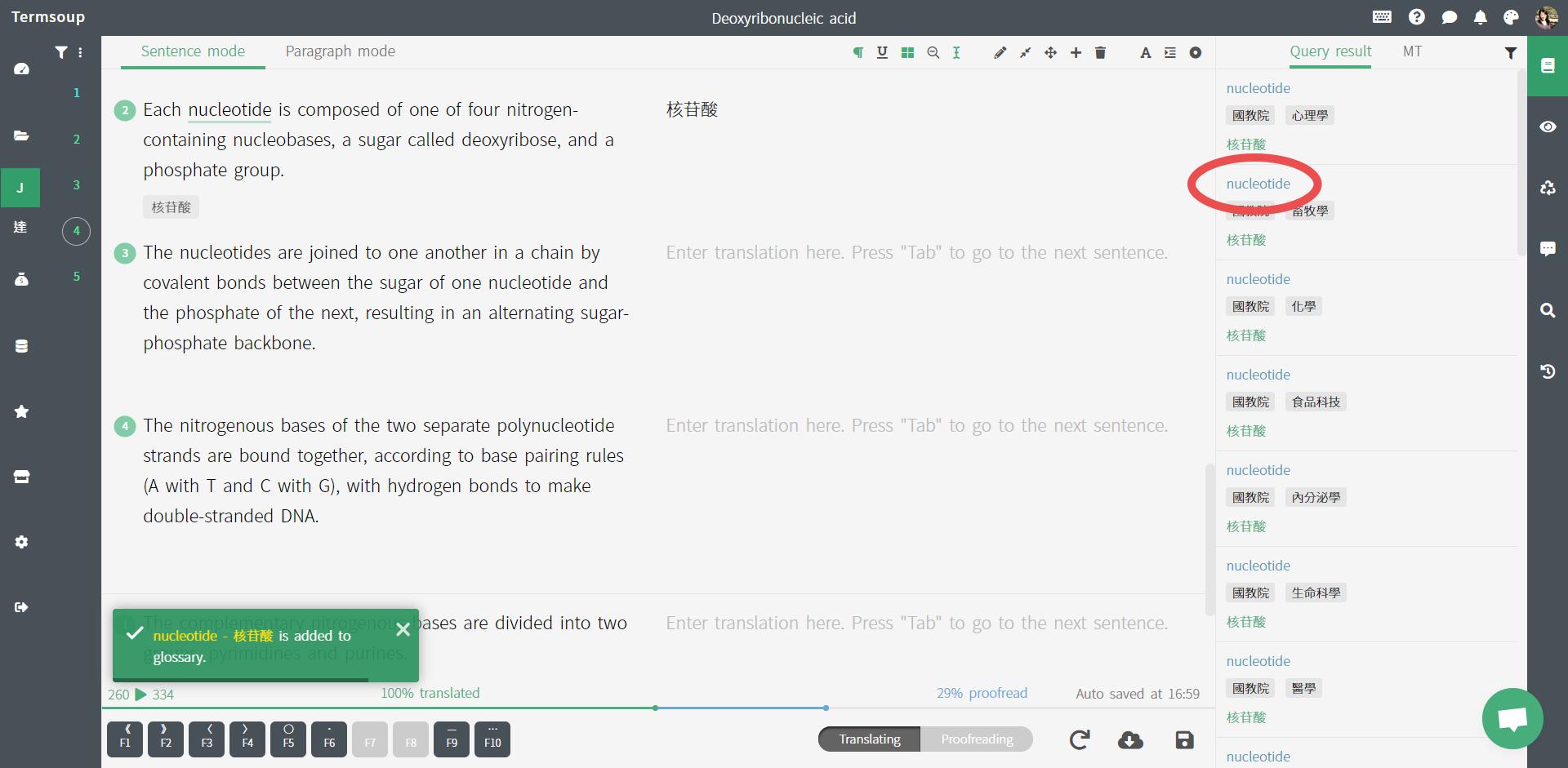
Task: Open the projects folder icon in sidebar
Action: tap(21, 135)
